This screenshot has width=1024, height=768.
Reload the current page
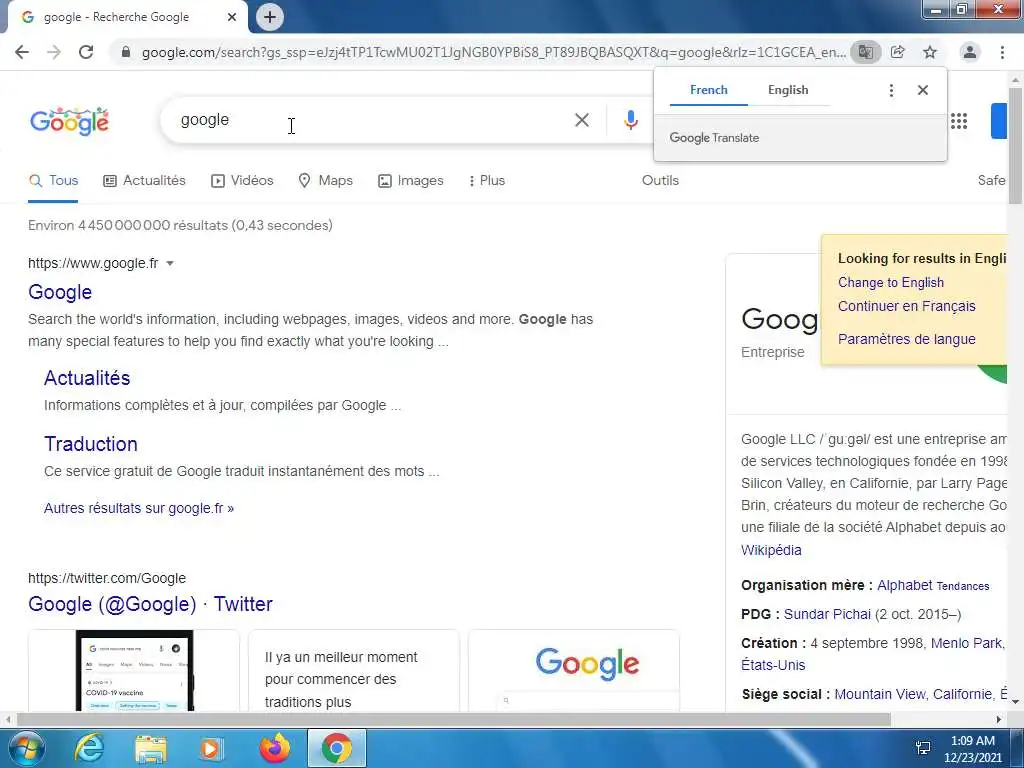(x=86, y=52)
